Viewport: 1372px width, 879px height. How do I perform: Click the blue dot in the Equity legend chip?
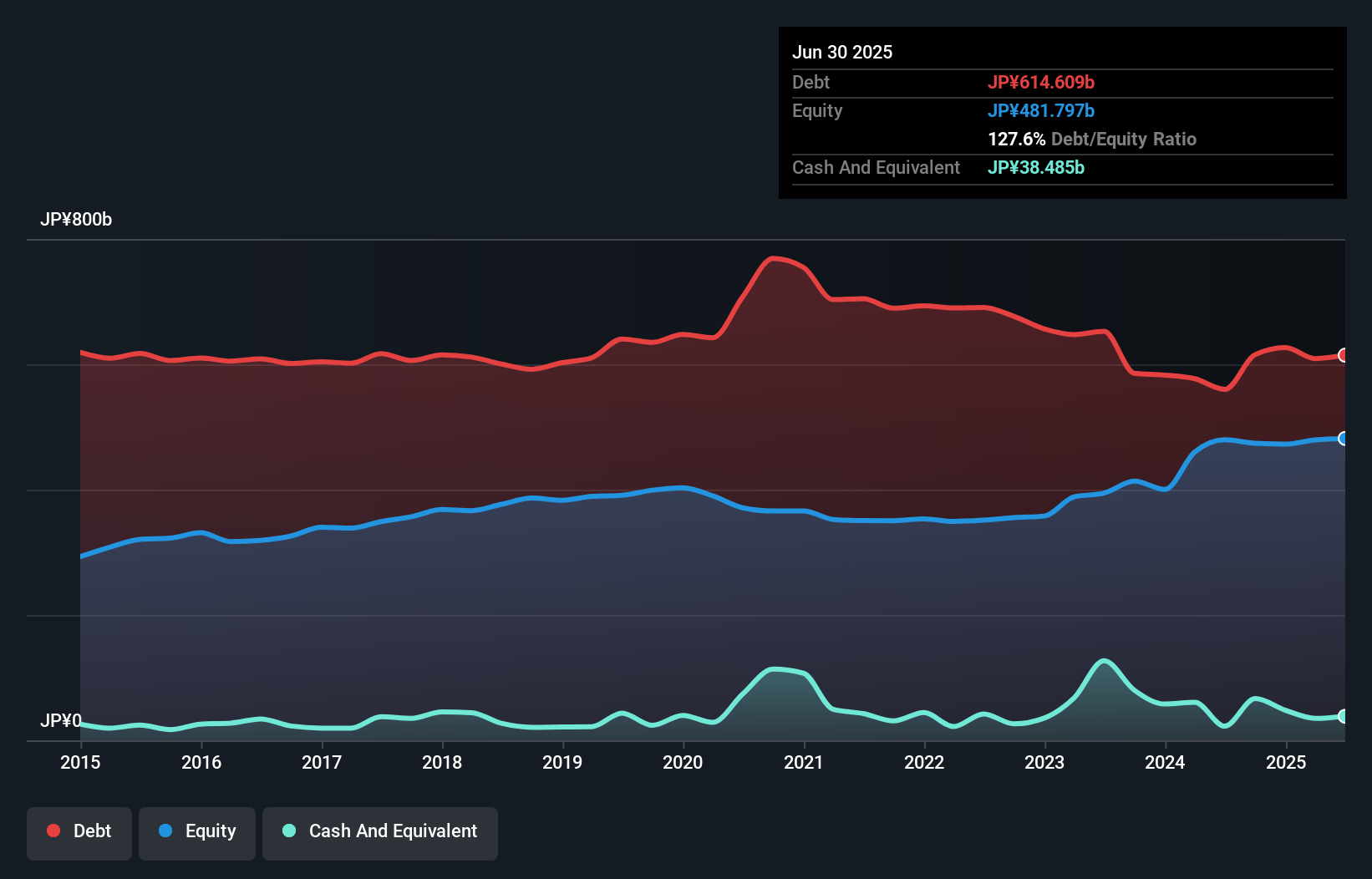tap(164, 831)
